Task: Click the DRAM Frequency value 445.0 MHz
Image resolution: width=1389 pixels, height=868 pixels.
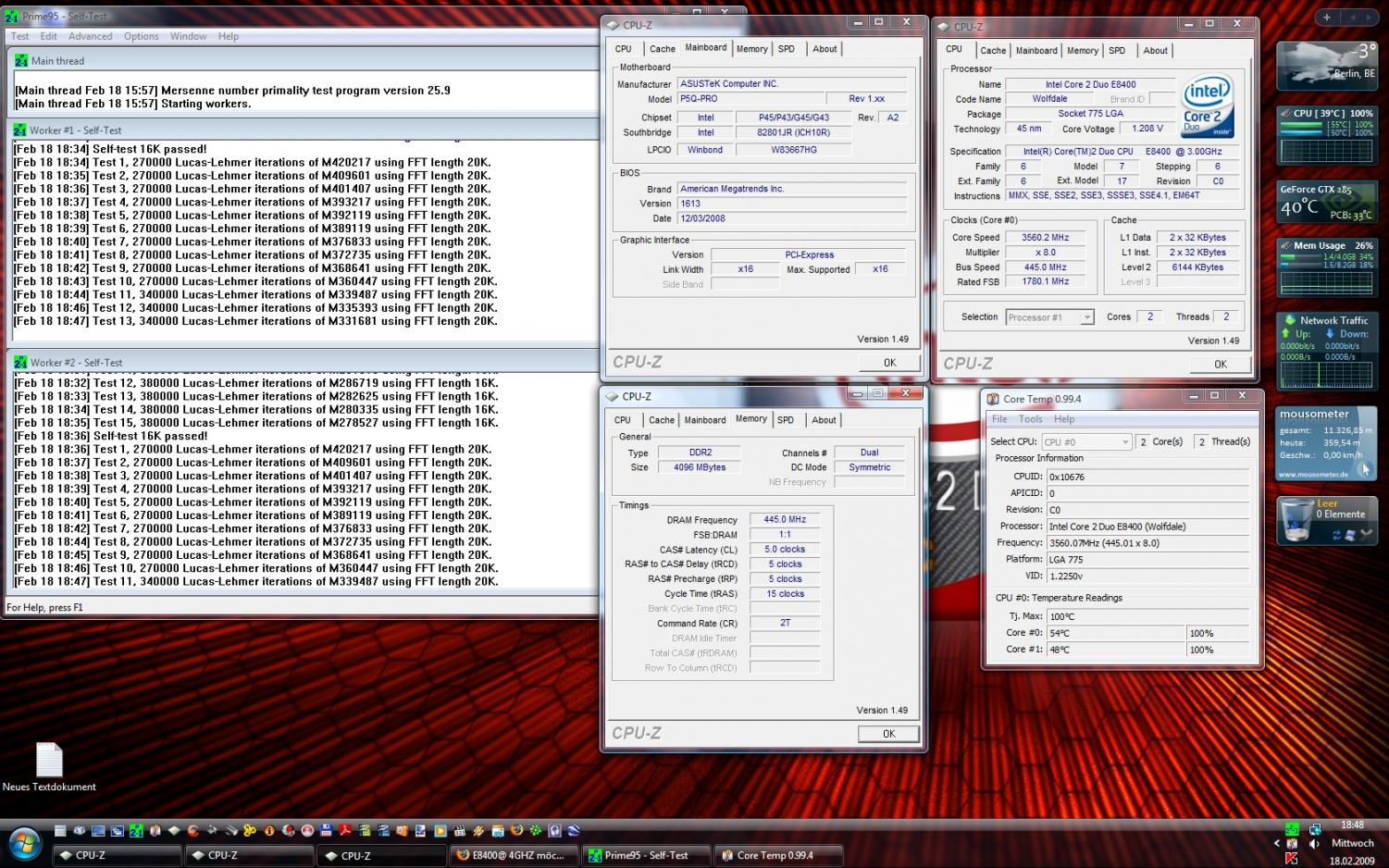Action: pyautogui.click(x=785, y=520)
